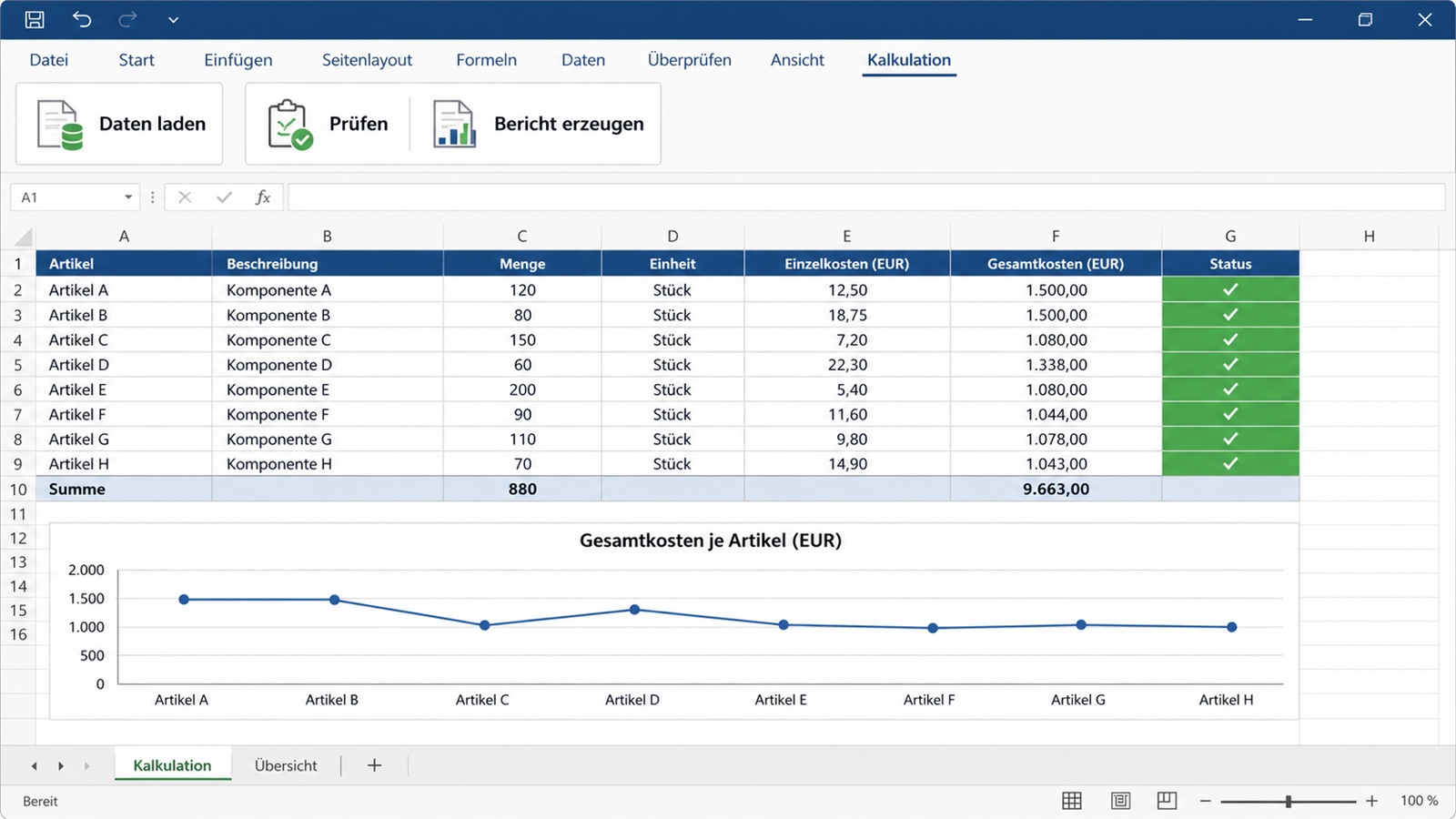Switch to the Übersicht sheet tab
This screenshot has height=819, width=1456.
click(286, 765)
